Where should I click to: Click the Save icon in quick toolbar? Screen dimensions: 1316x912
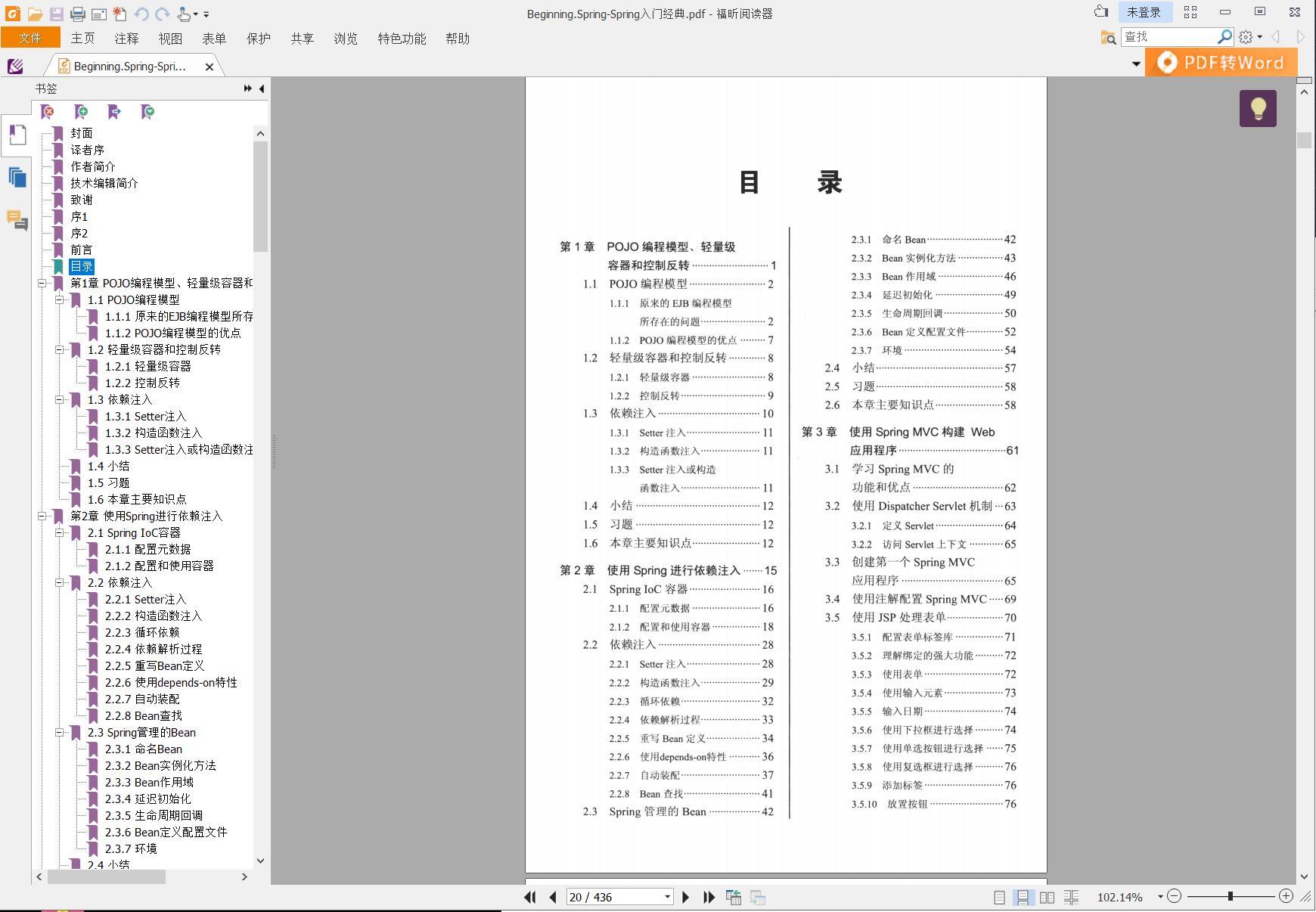pos(56,14)
